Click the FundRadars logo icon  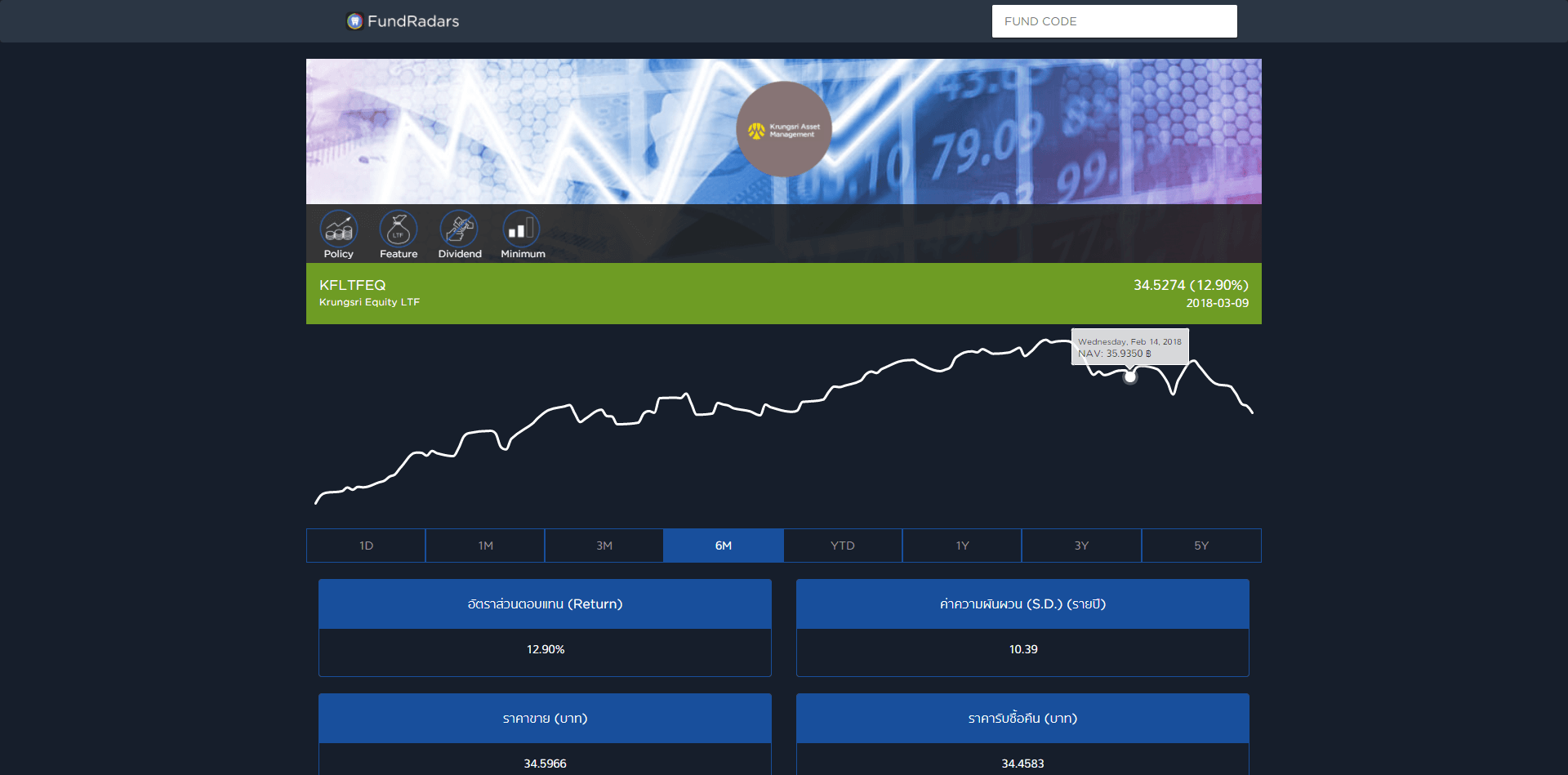(x=354, y=21)
